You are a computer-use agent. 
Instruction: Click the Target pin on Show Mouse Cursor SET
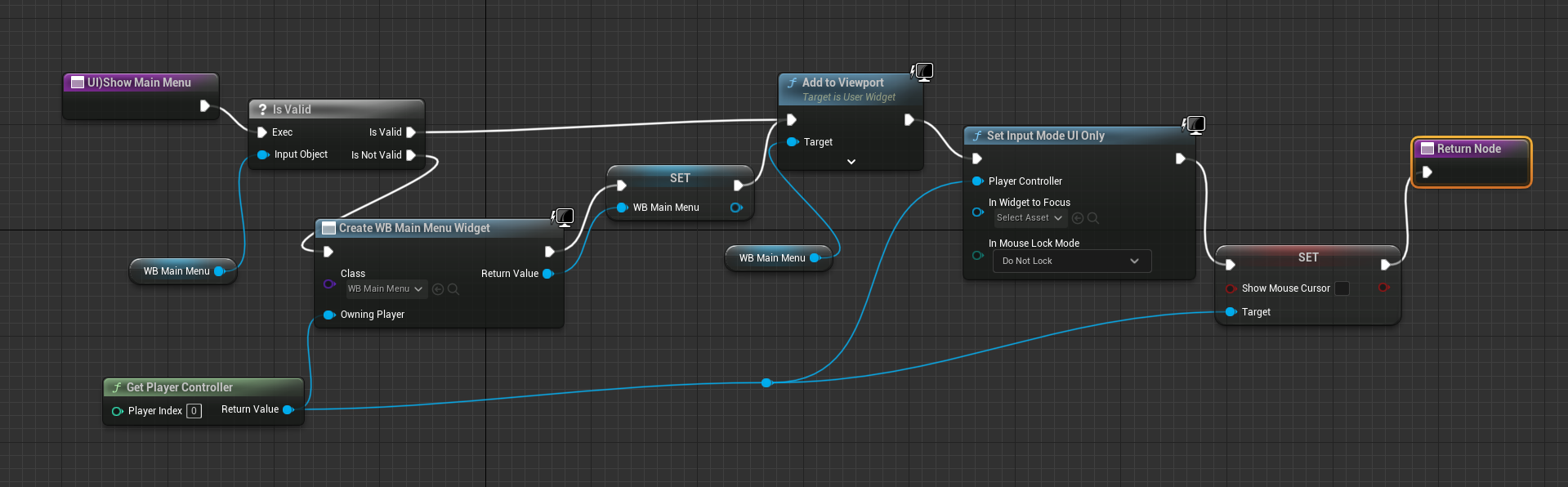(x=1231, y=312)
